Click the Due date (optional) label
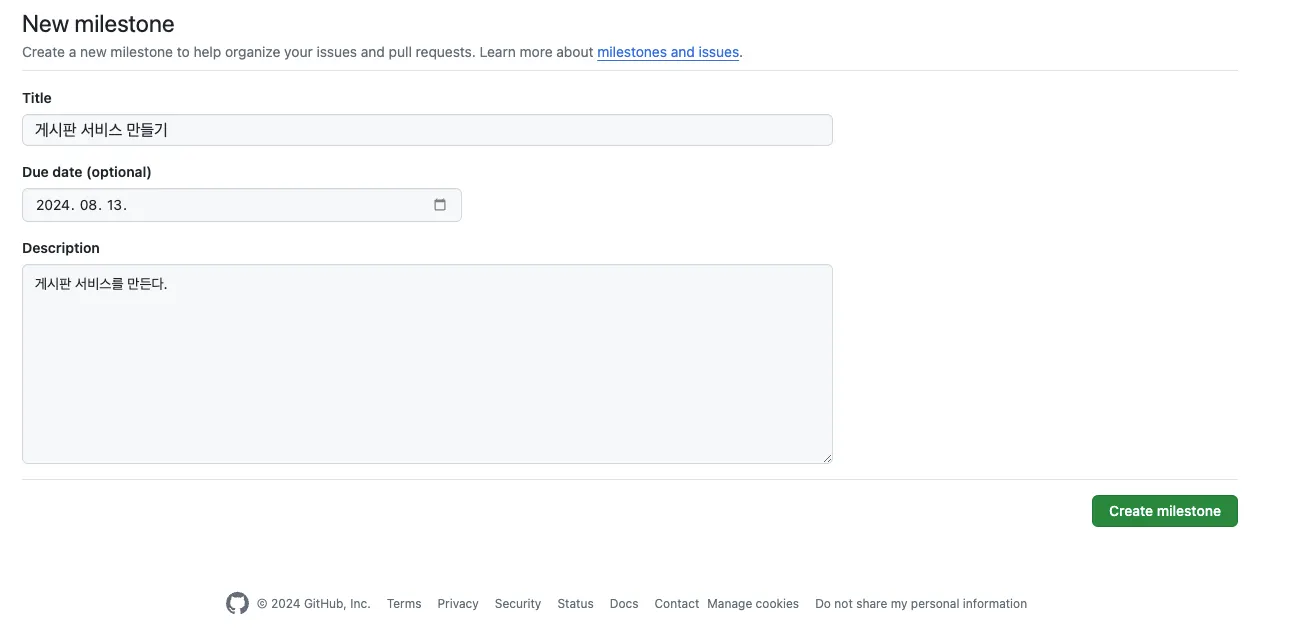Screen dimensions: 1289x642 87,172
